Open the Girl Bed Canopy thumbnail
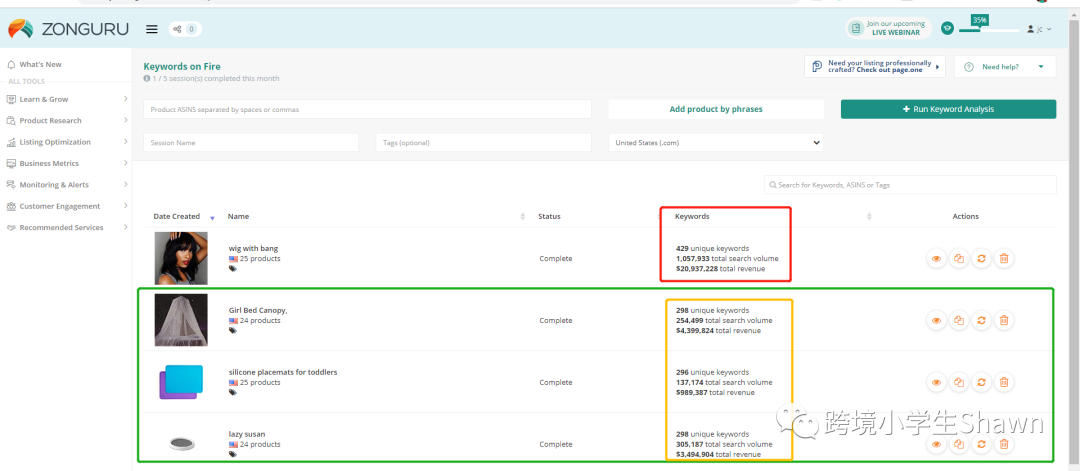This screenshot has width=1080, height=471. pyautogui.click(x=180, y=320)
